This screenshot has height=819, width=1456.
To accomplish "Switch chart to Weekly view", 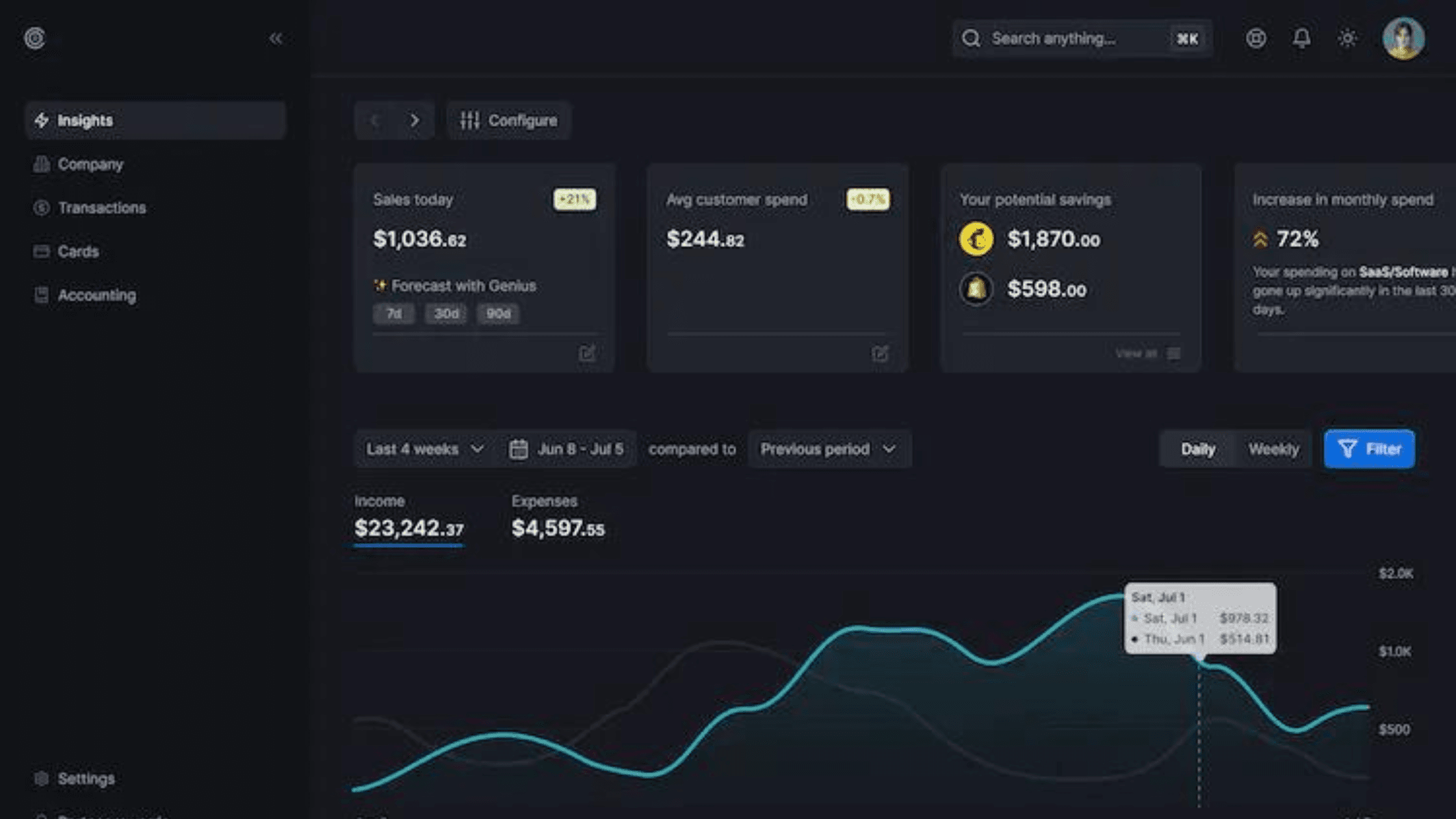I will (x=1273, y=449).
